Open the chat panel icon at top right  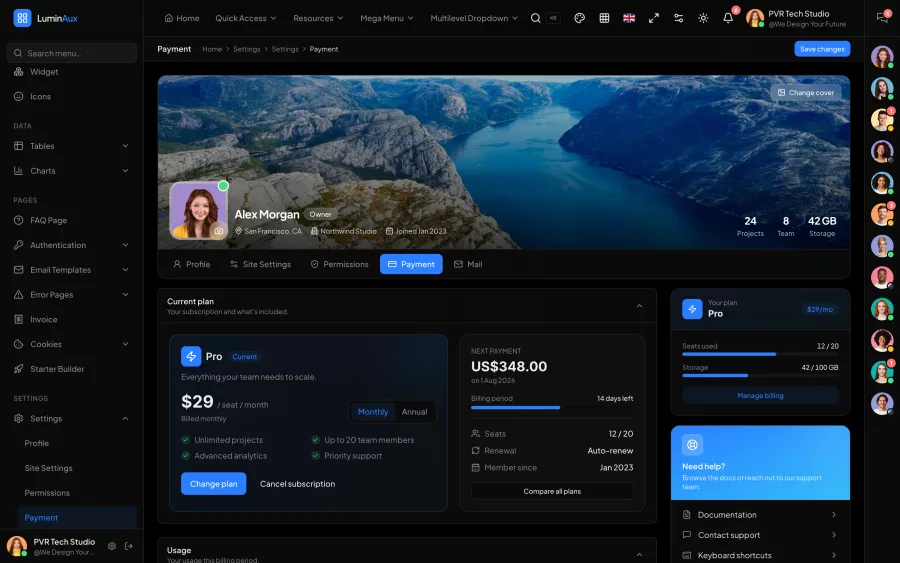(x=882, y=18)
